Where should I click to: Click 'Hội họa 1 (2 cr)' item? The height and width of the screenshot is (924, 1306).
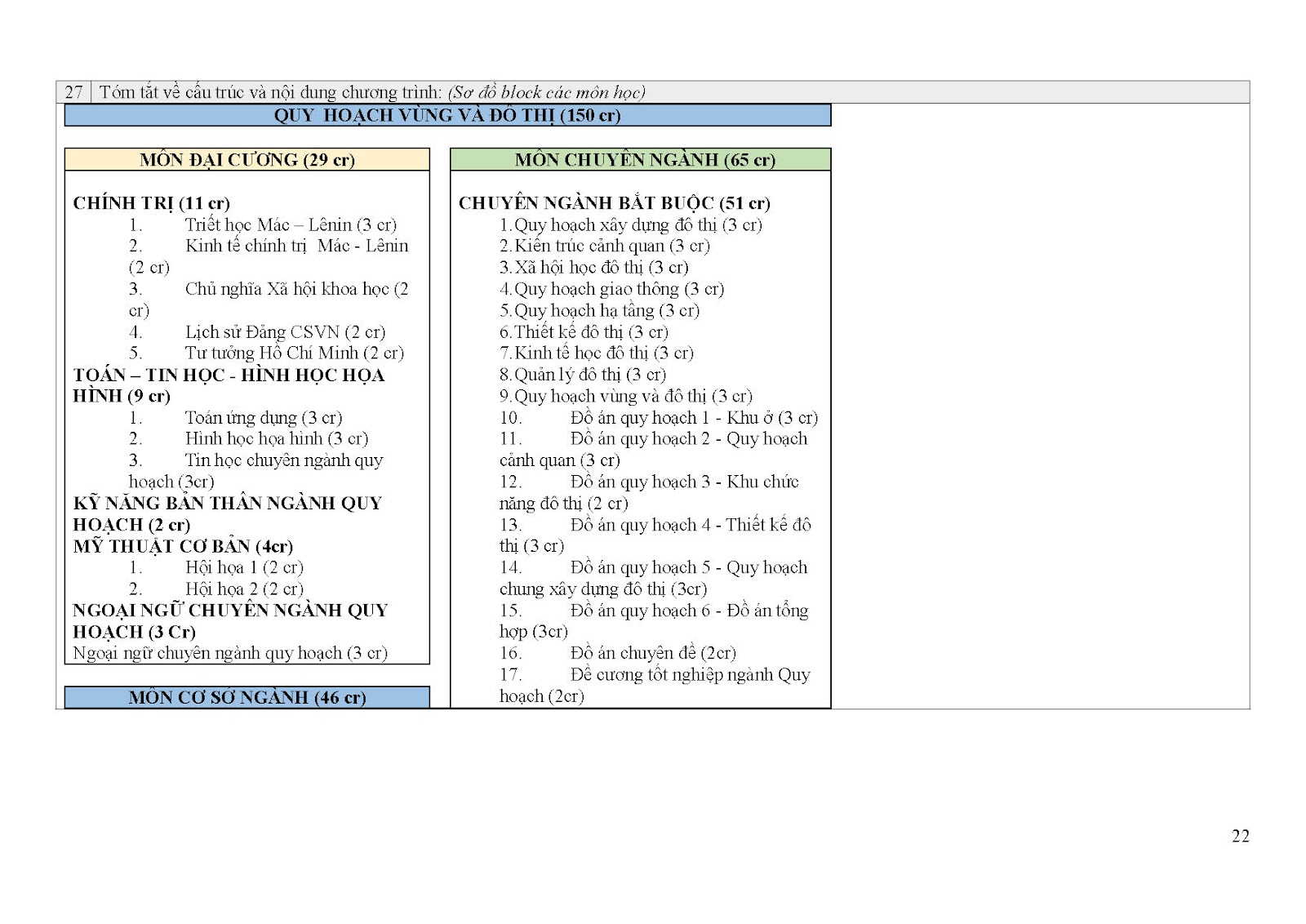click(243, 567)
